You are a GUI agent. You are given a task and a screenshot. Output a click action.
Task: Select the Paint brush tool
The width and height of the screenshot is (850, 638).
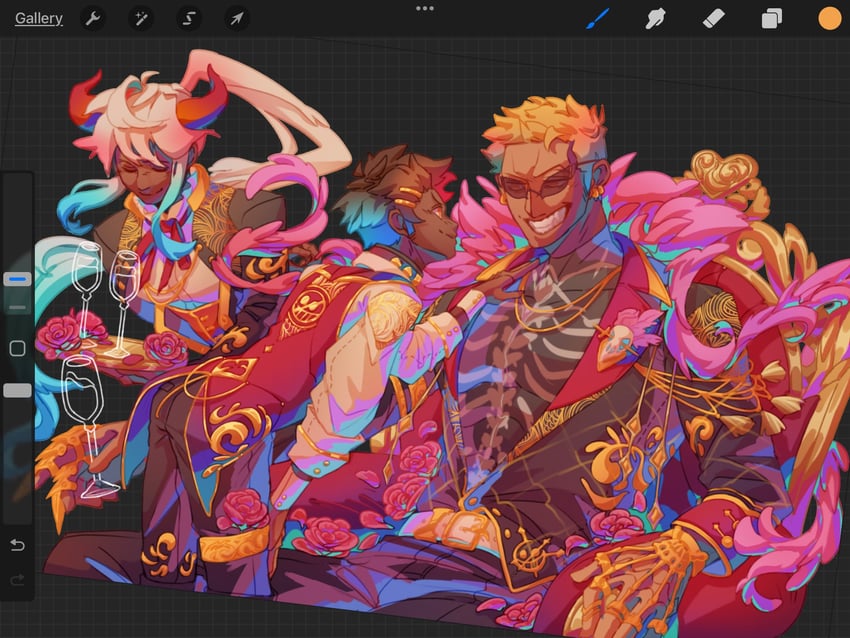point(598,19)
